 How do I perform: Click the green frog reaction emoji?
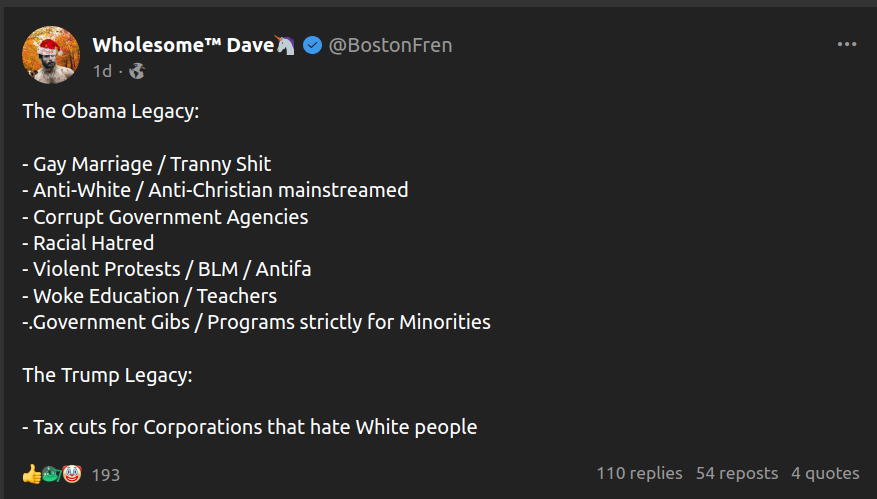tap(51, 474)
